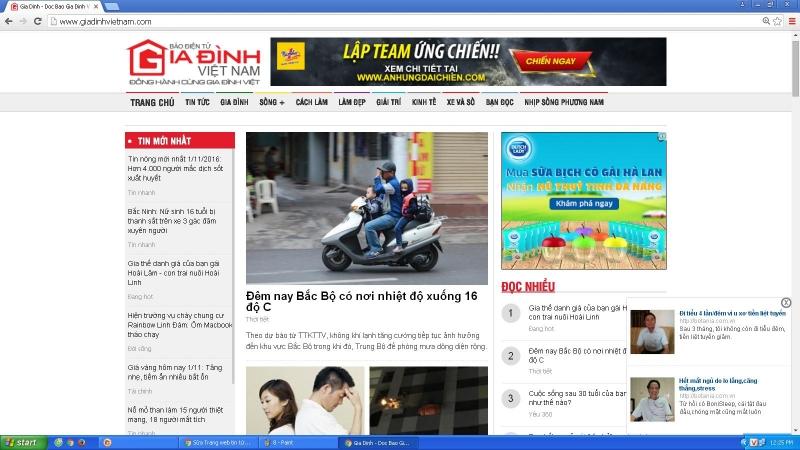Click the motorbike family article photo
Image resolution: width=800 pixels, height=450 pixels.
point(366,208)
